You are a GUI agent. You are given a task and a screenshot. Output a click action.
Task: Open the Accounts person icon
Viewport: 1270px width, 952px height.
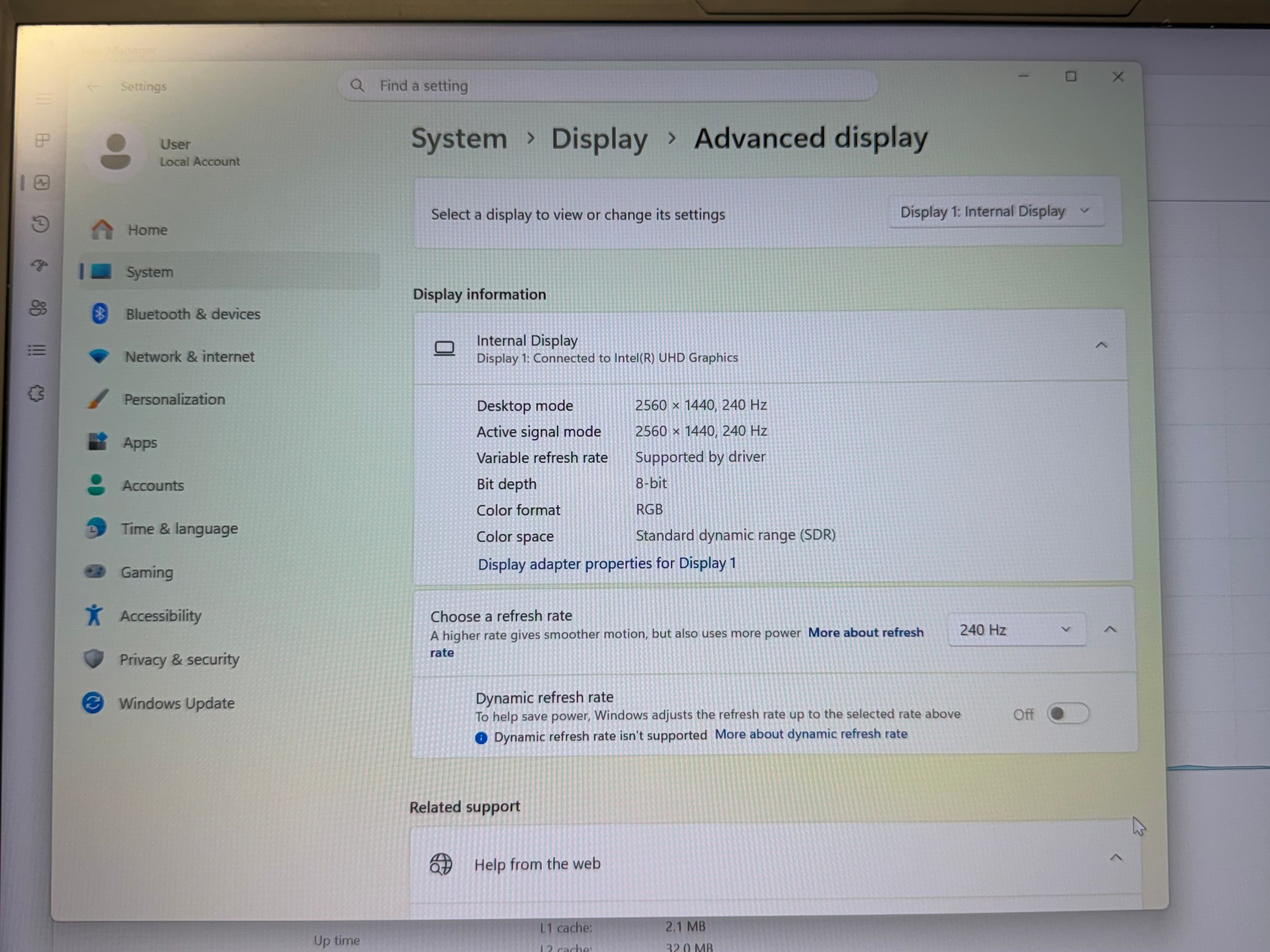click(x=96, y=485)
